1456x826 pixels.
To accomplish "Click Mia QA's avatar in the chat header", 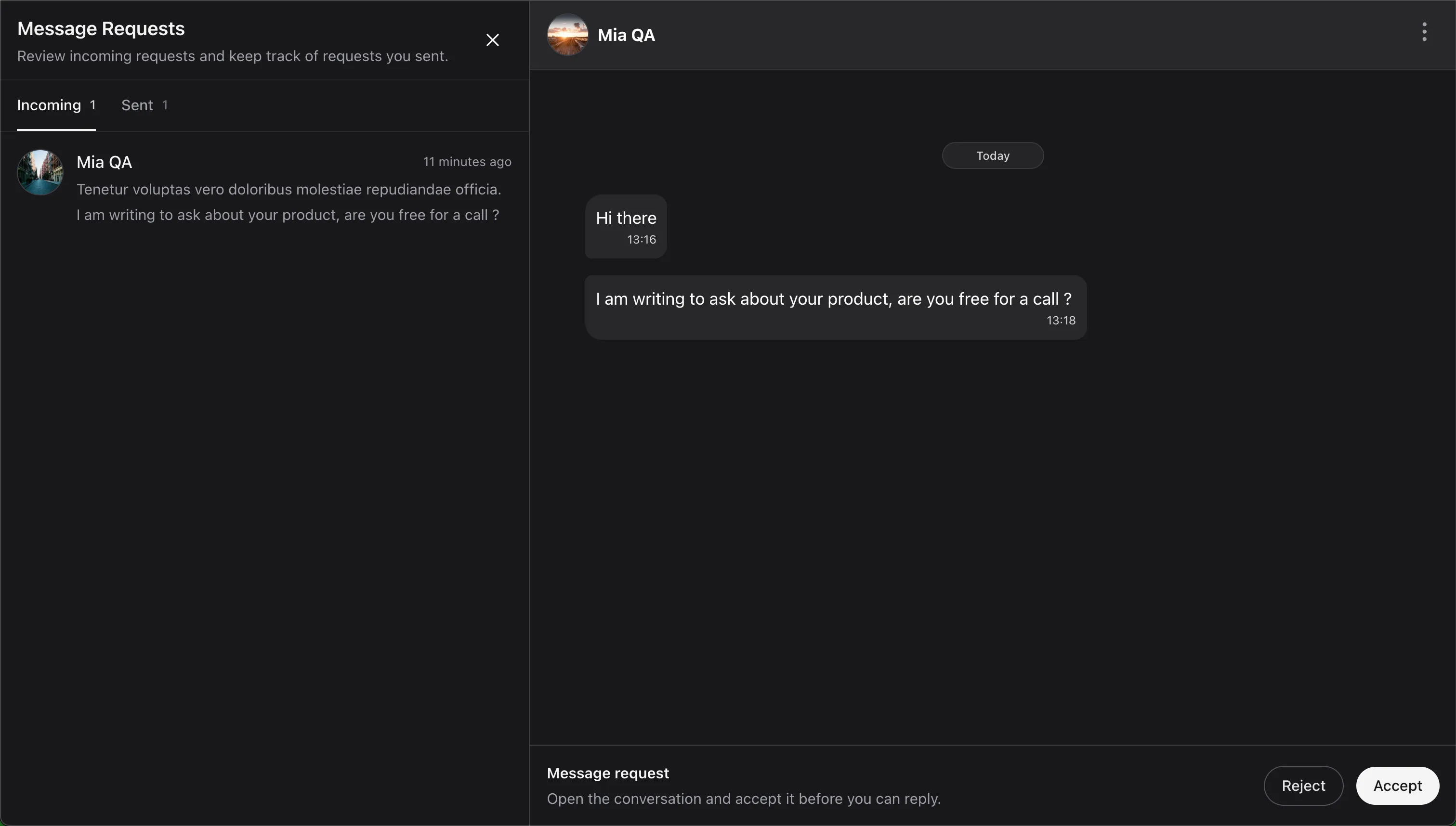I will tap(567, 35).
